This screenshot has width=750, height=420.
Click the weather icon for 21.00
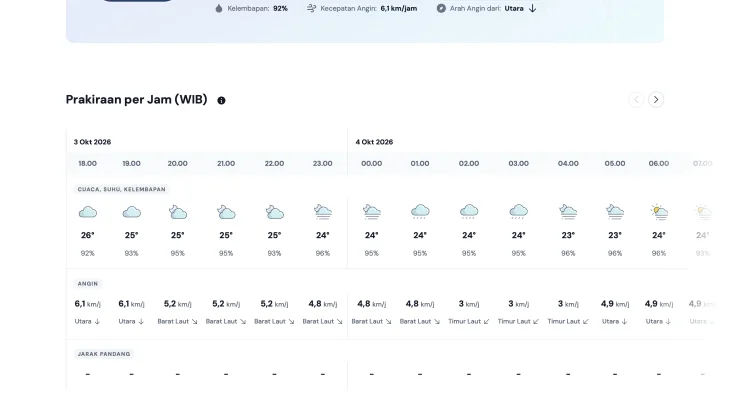tap(226, 212)
